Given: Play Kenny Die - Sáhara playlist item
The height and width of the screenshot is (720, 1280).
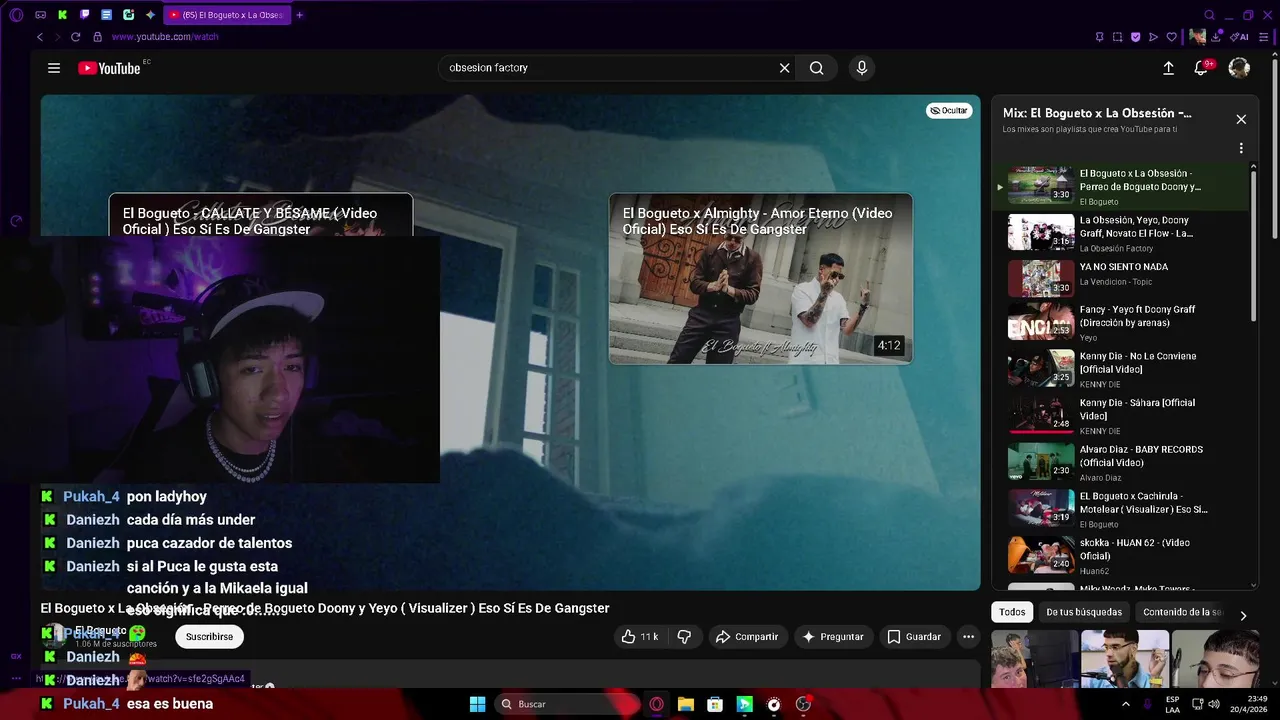Looking at the screenshot, I should coord(1121,416).
